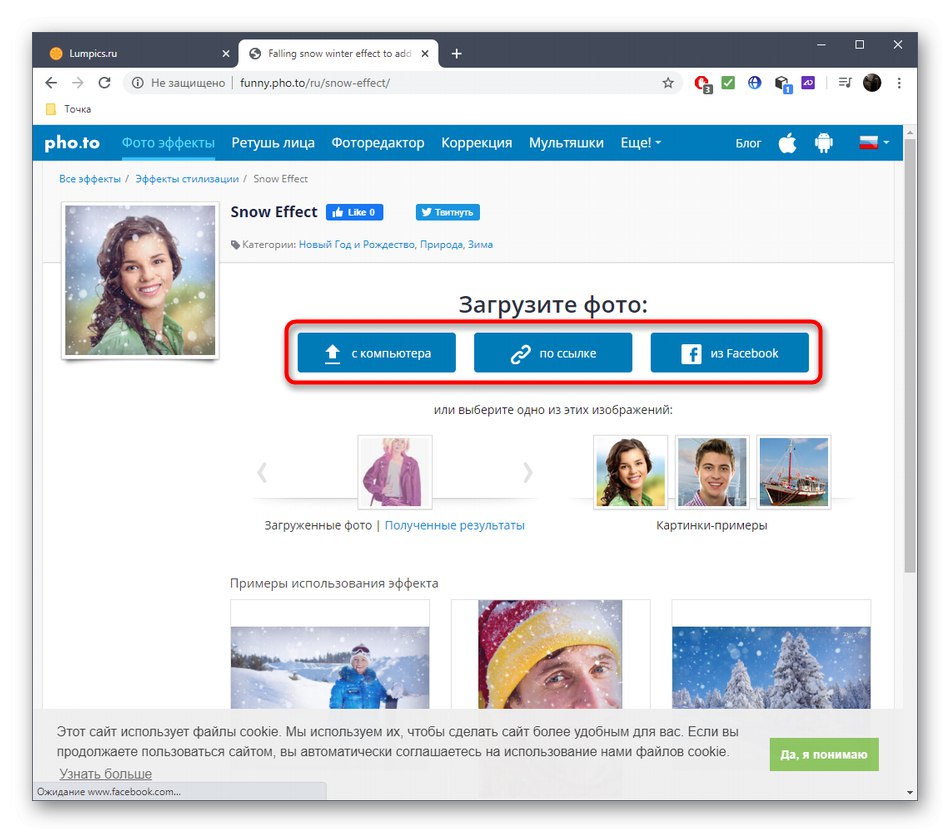This screenshot has height=833, width=950.
Task: Upload photo with 'из Facebook' button
Action: 729,353
